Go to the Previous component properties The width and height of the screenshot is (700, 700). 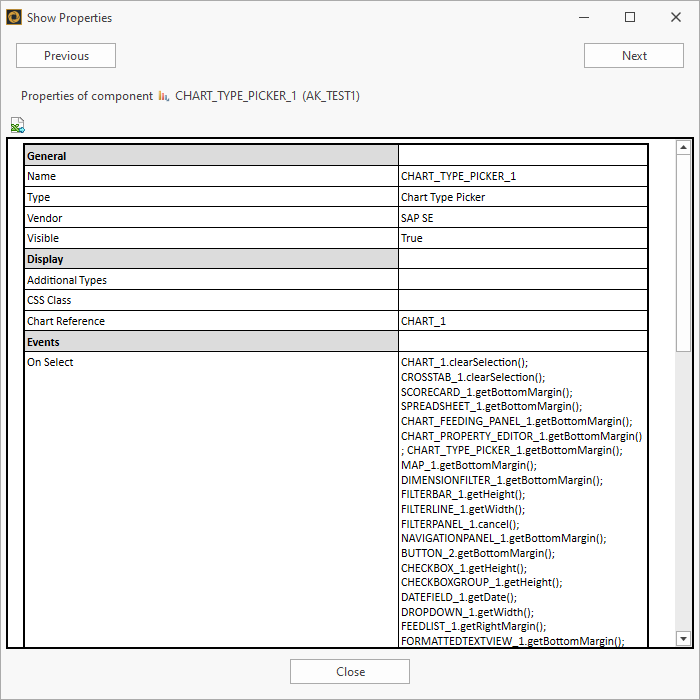[66, 56]
